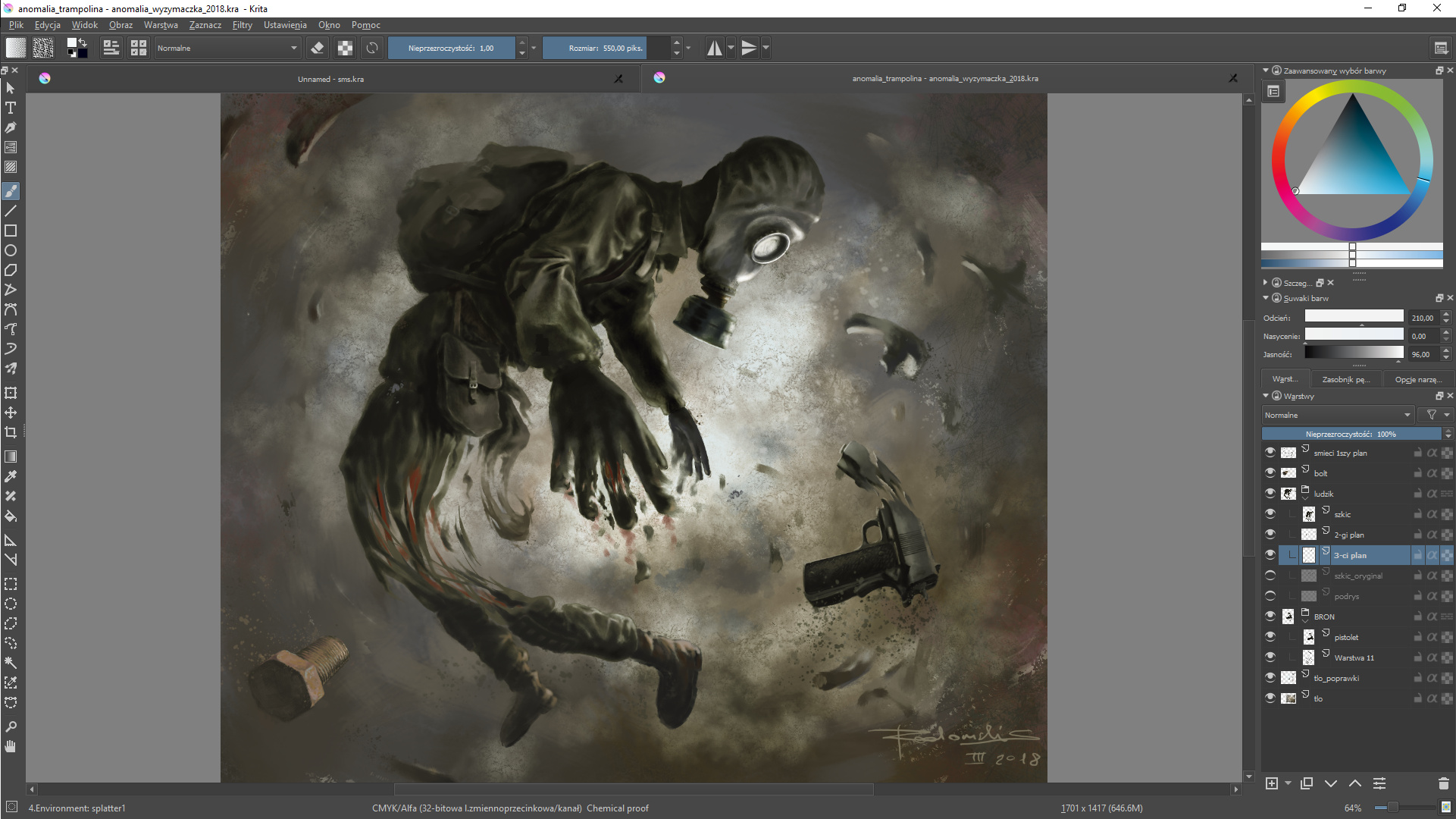Select the Color Picker eyedropper tool
The image size is (1456, 819).
11,476
